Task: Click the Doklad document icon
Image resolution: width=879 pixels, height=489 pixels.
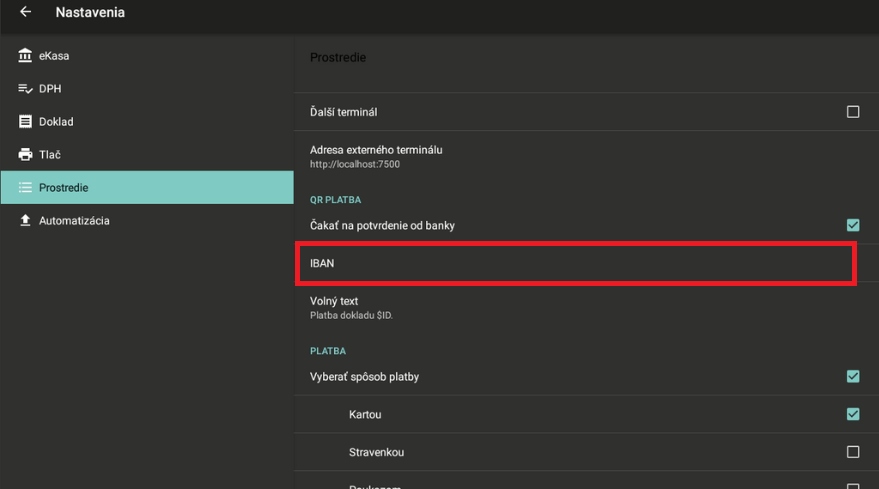Action: (25, 122)
